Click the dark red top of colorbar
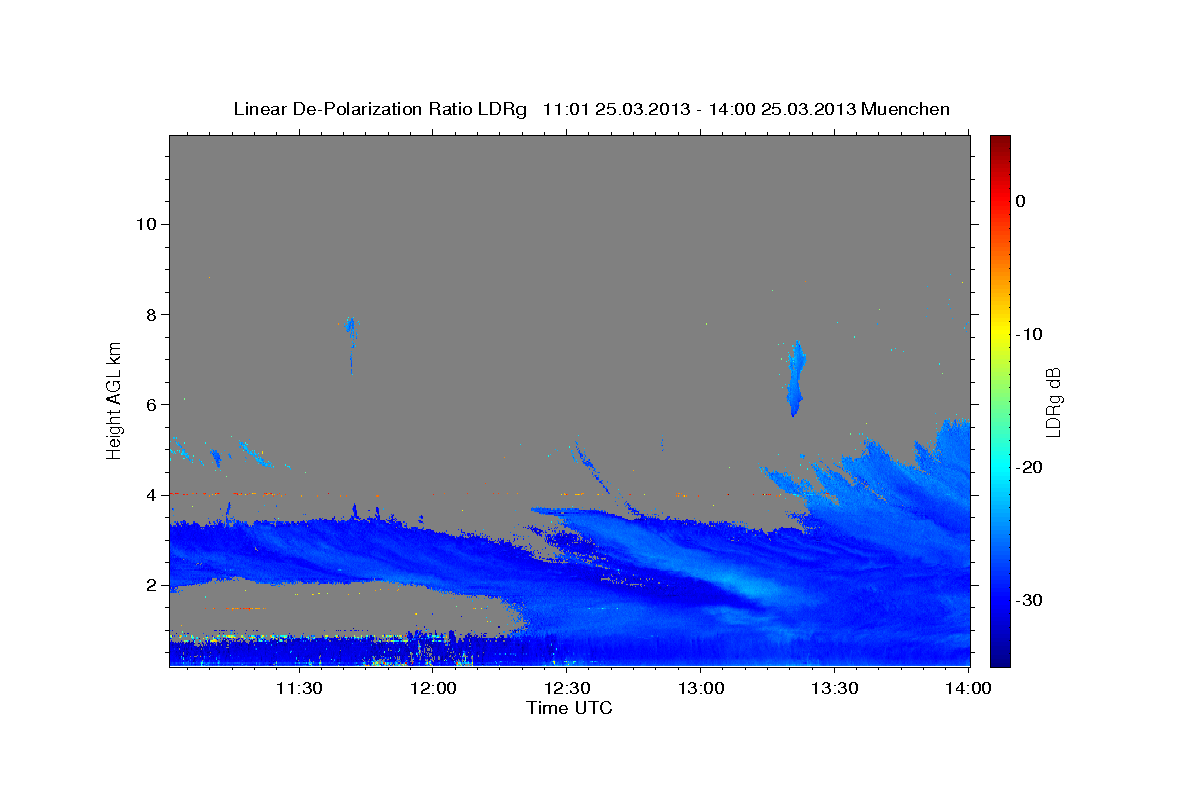Image resolution: width=1200 pixels, height=800 pixels. click(x=1000, y=145)
